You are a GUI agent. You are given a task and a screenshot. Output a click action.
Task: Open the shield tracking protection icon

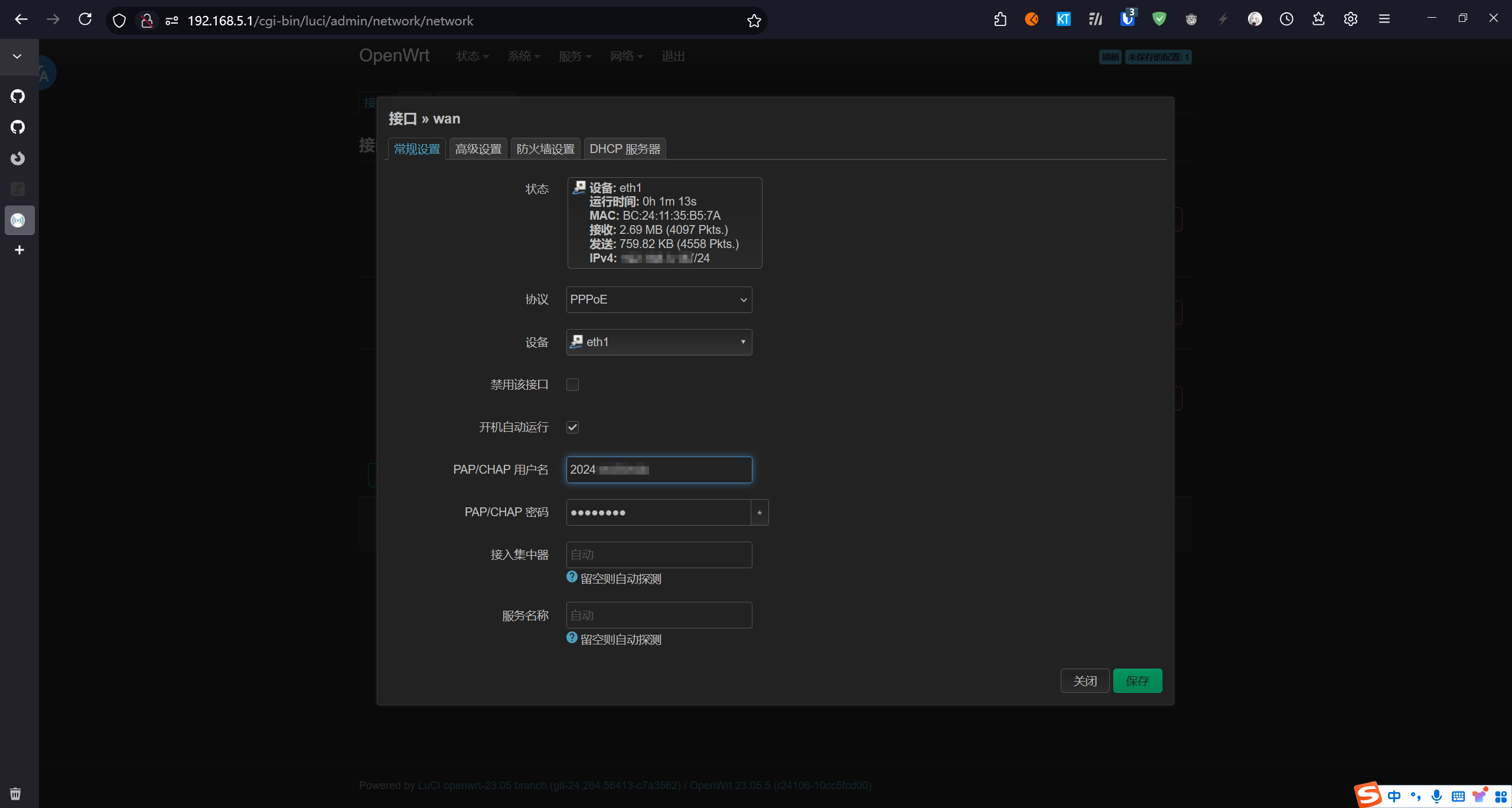[119, 21]
